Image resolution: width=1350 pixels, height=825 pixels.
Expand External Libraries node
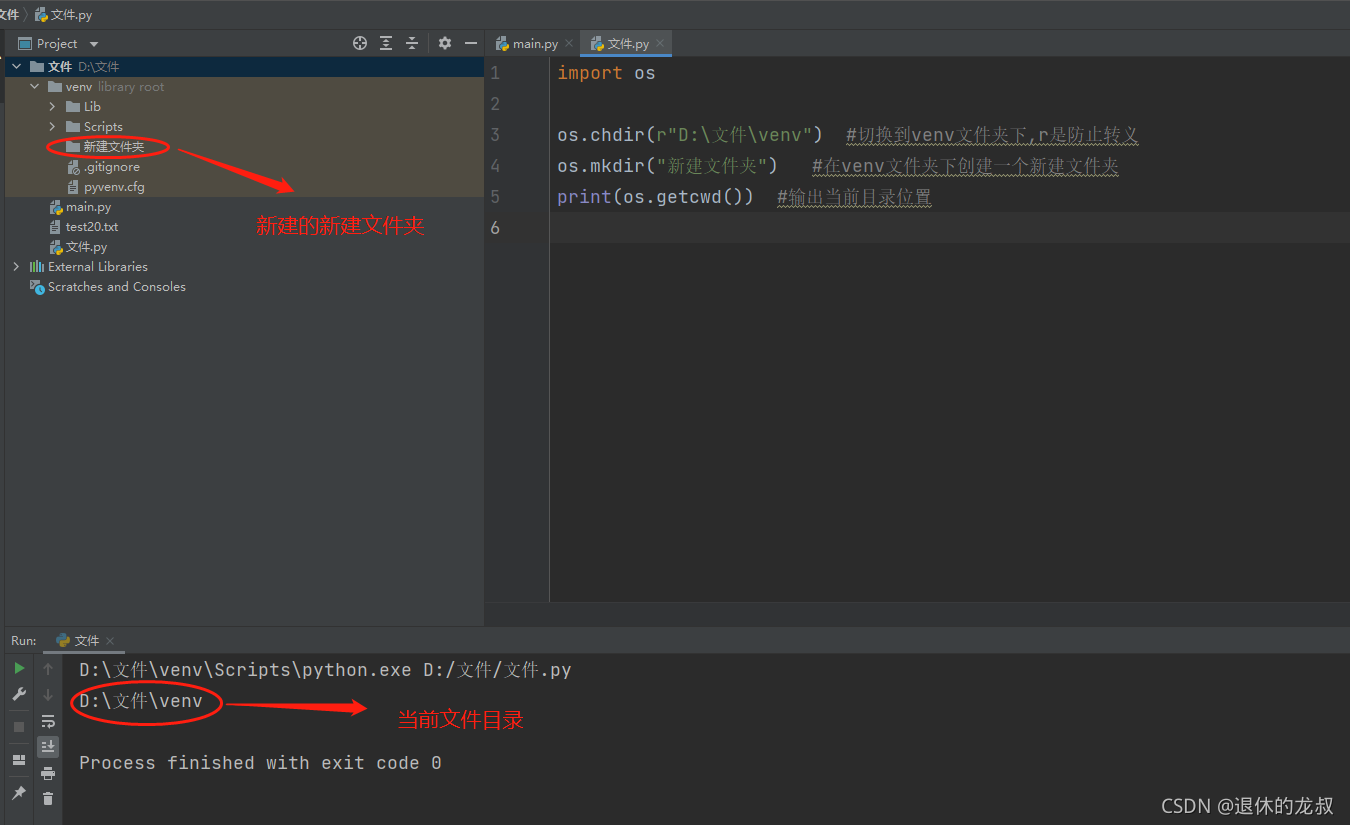pos(16,267)
